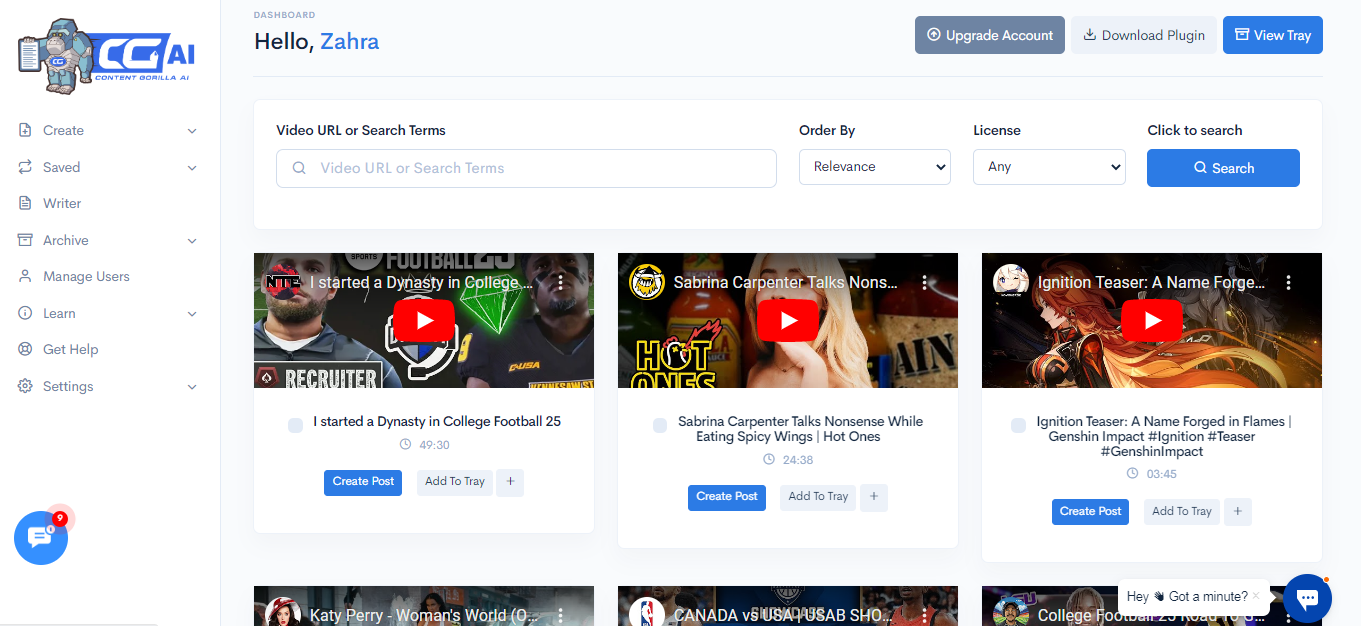The image size is (1361, 626).
Task: Click the Learn info icon
Action: point(25,313)
